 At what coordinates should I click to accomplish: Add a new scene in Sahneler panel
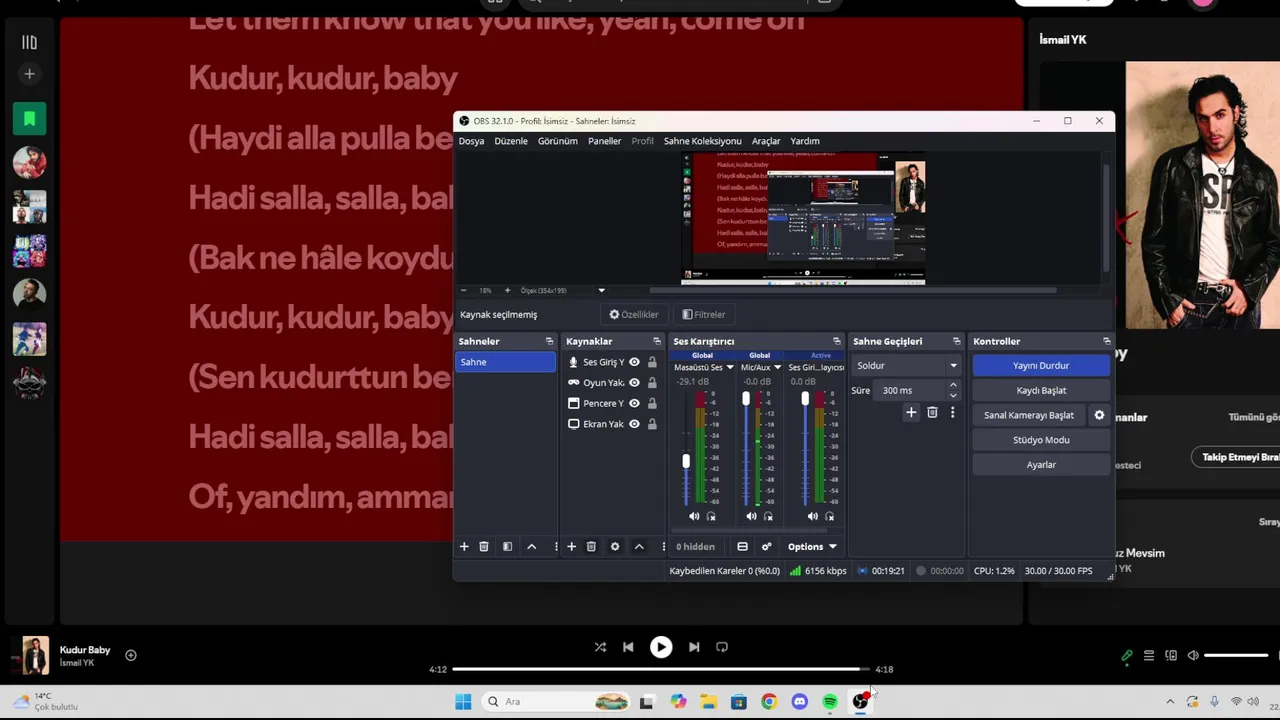coord(464,546)
